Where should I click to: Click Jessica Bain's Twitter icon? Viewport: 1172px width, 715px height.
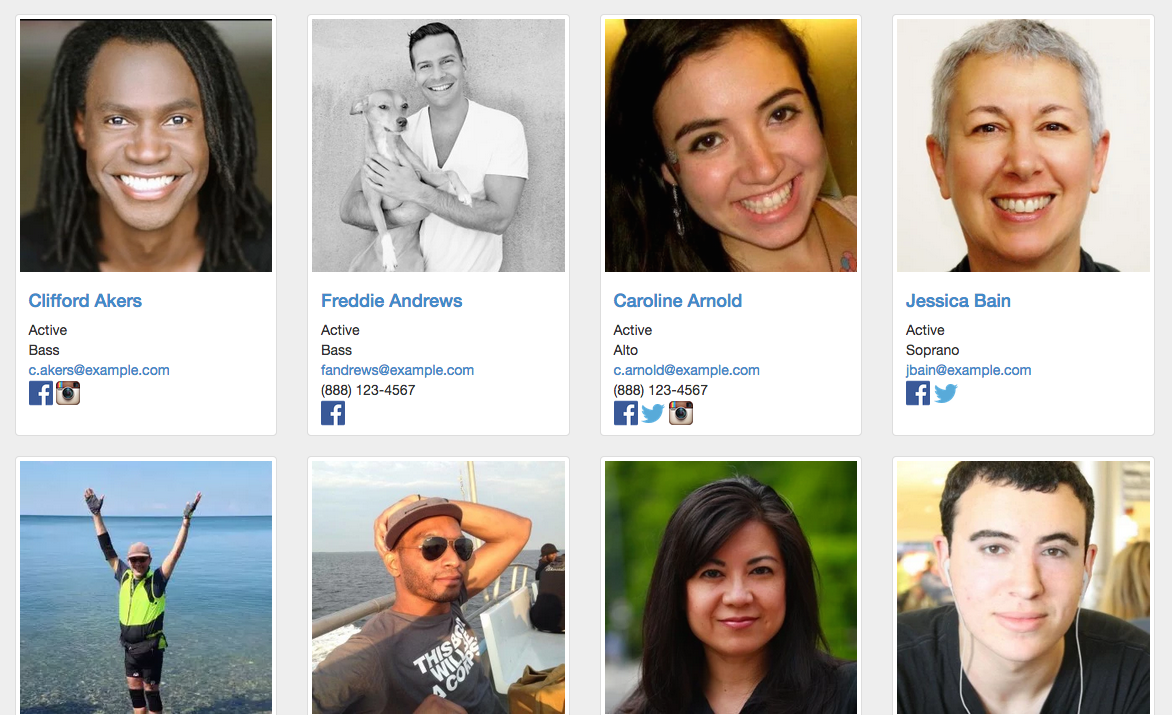[946, 393]
